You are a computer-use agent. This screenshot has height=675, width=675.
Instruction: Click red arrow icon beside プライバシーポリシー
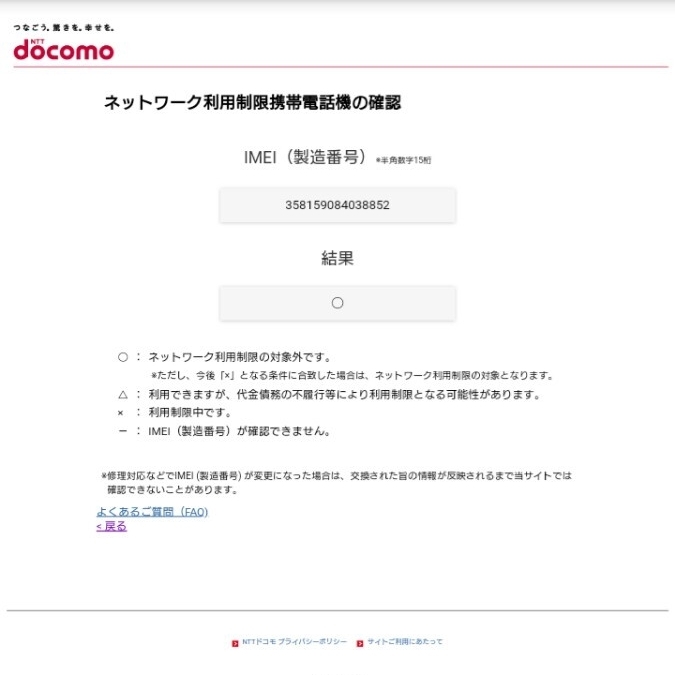pos(235,643)
